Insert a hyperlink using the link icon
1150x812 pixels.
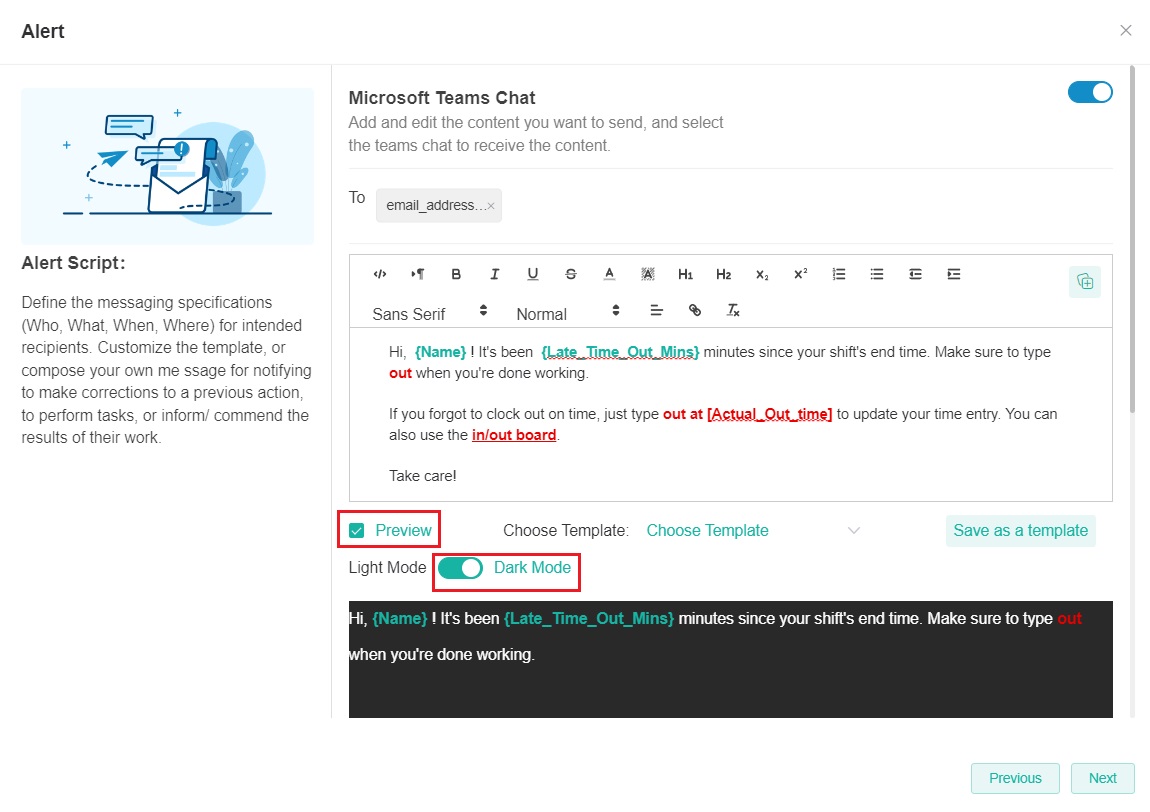[x=695, y=311]
